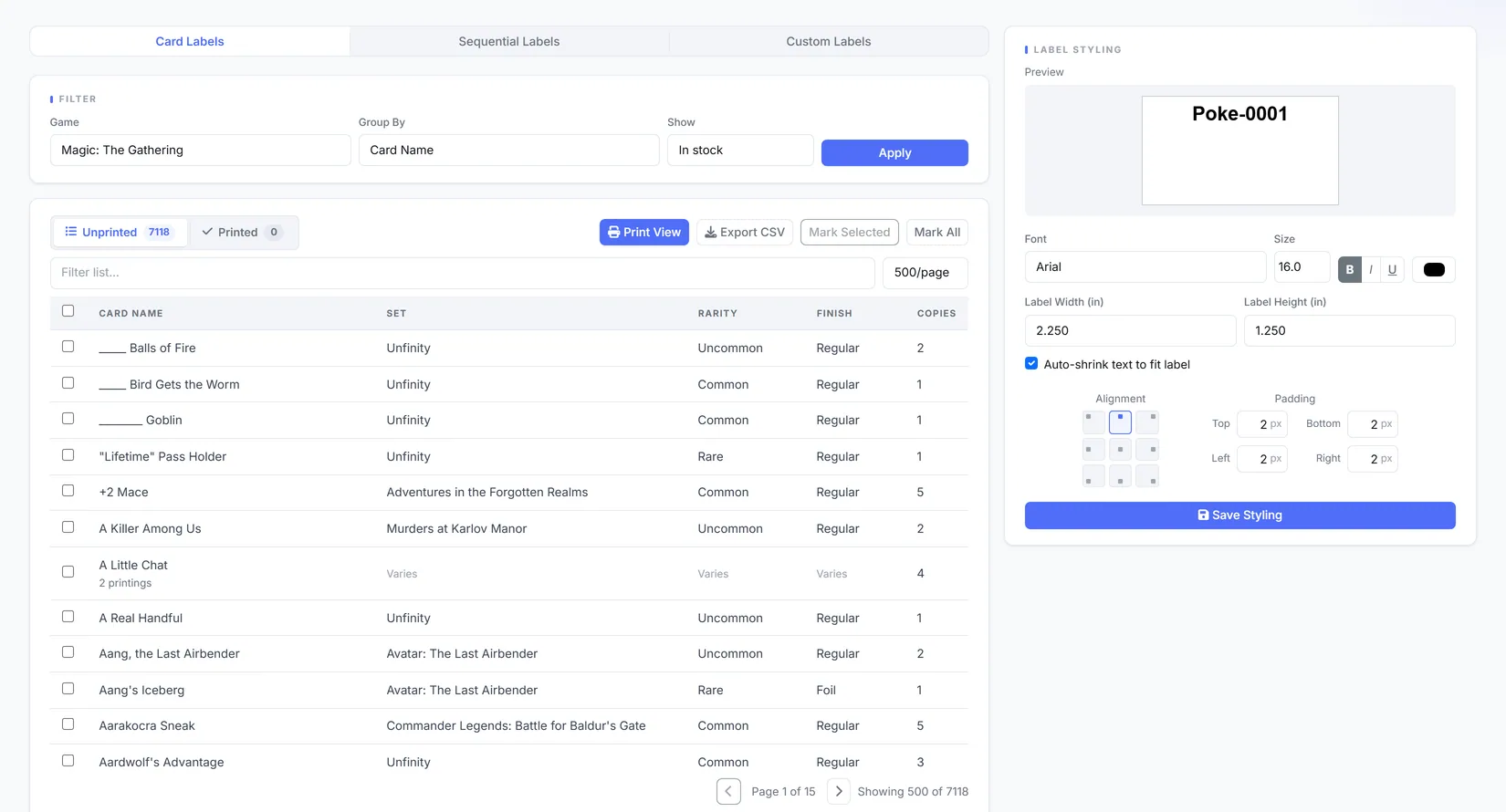
Task: Select top-center alignment cell
Action: click(x=1120, y=422)
